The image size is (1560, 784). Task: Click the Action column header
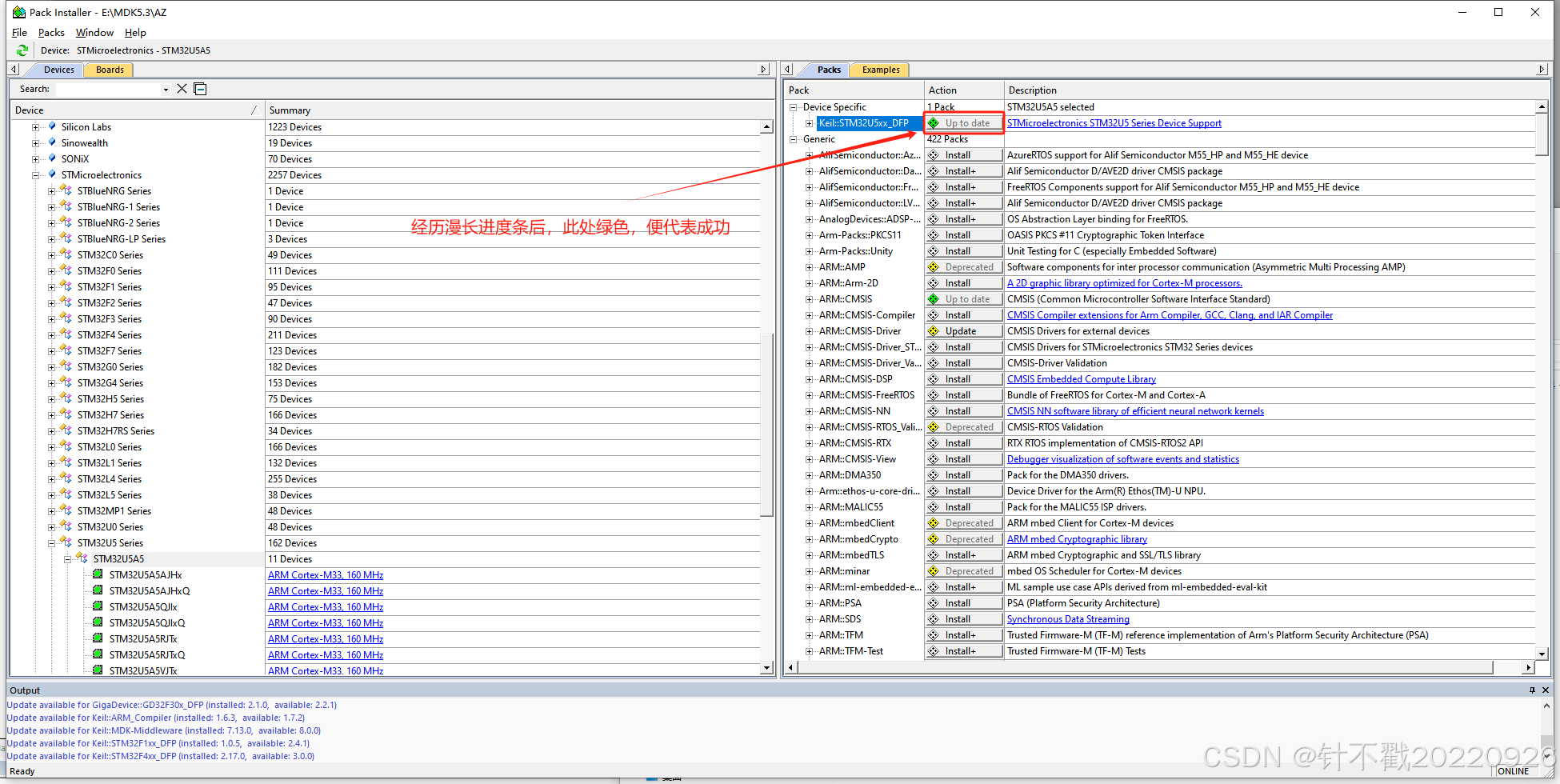(964, 90)
